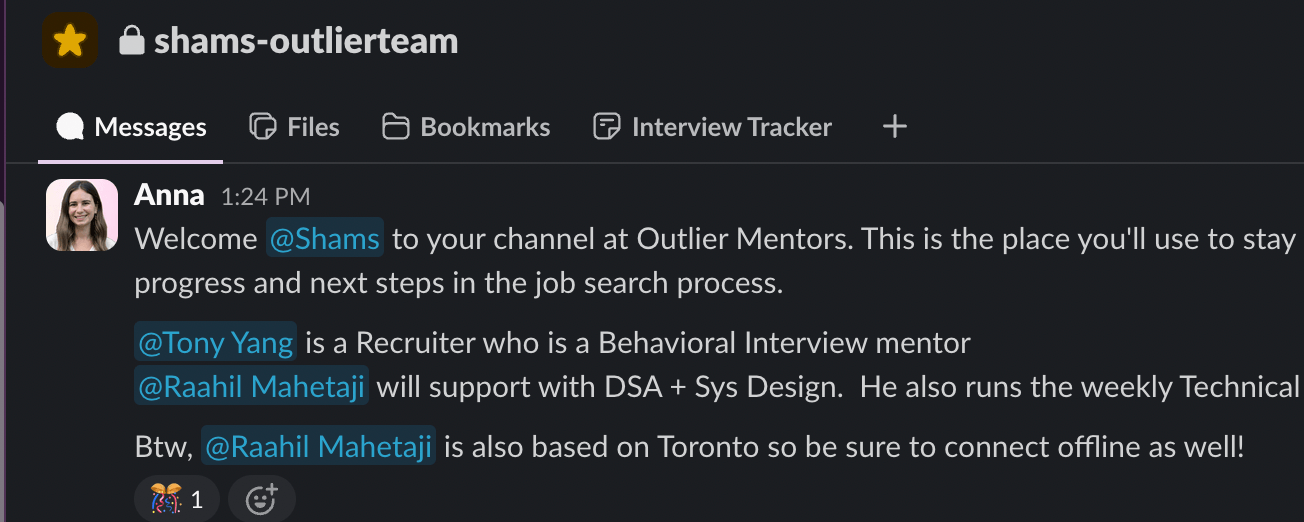
Task: Click the Interview Tracker canvas icon
Action: pos(606,128)
